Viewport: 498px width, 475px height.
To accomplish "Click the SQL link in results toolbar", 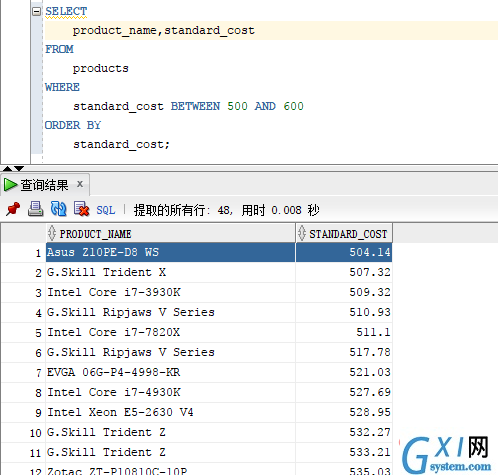I will pos(106,210).
